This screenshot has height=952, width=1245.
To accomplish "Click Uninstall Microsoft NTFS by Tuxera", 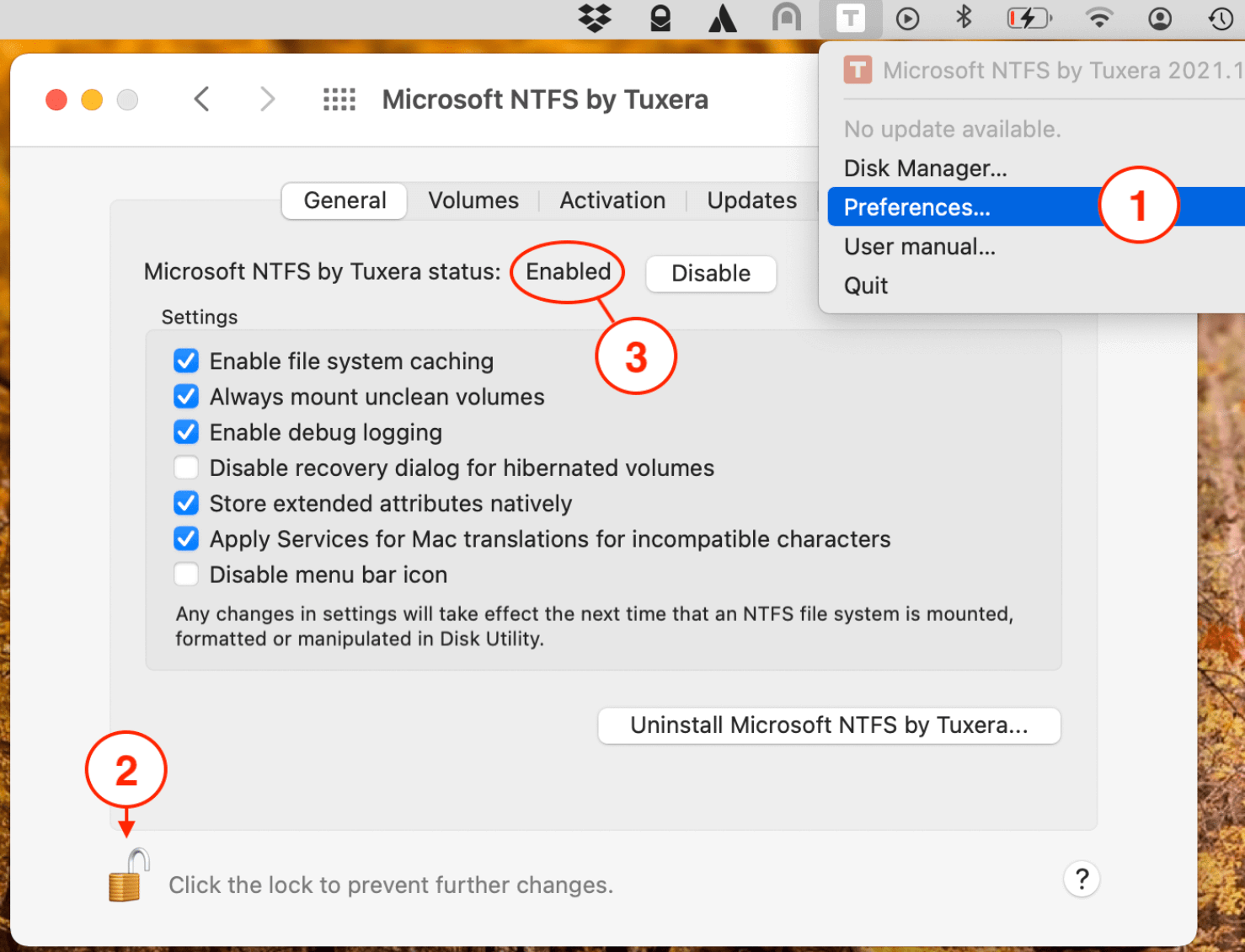I will (829, 725).
